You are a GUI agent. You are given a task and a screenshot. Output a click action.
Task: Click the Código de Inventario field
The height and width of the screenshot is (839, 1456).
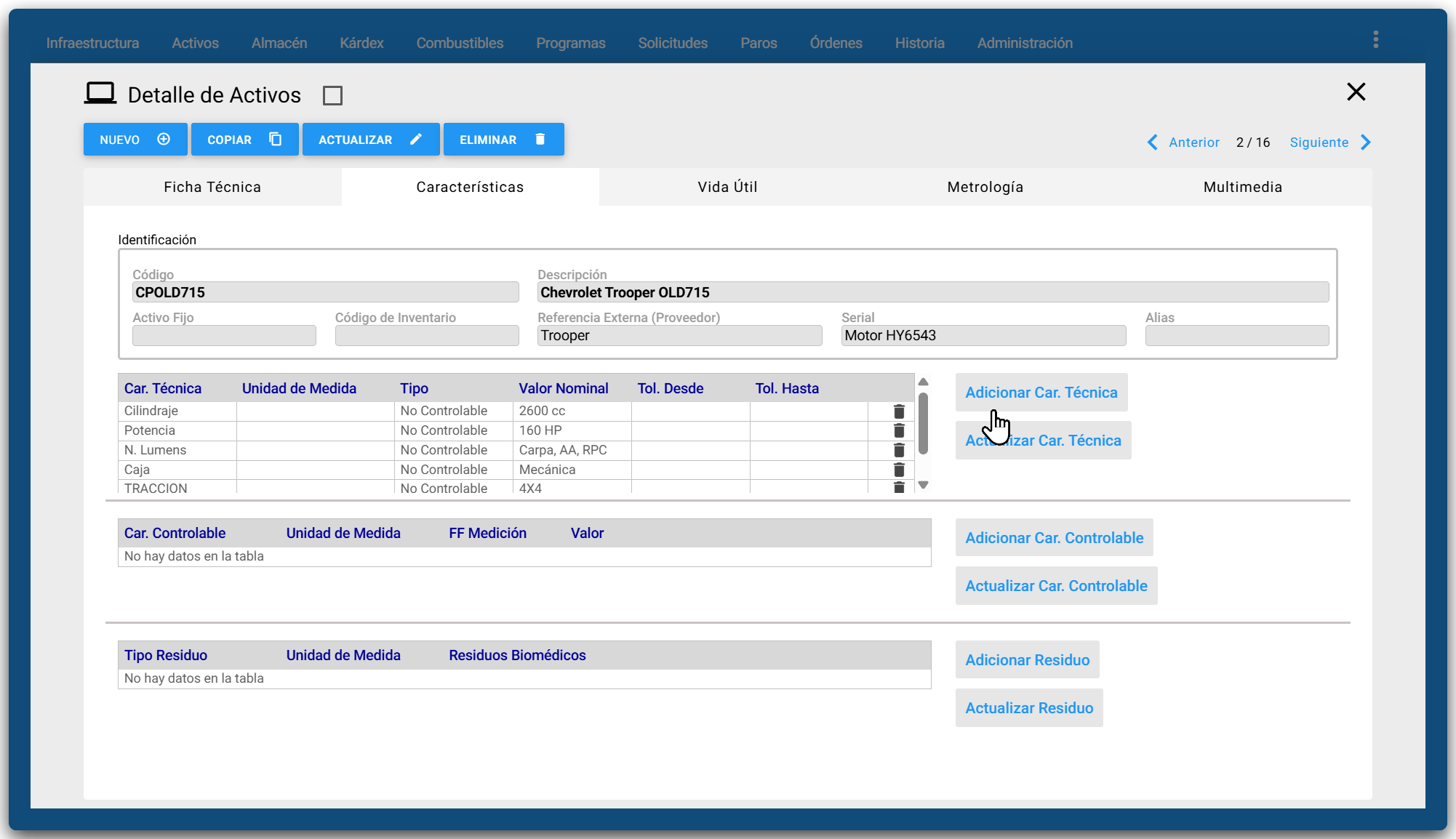pos(427,335)
